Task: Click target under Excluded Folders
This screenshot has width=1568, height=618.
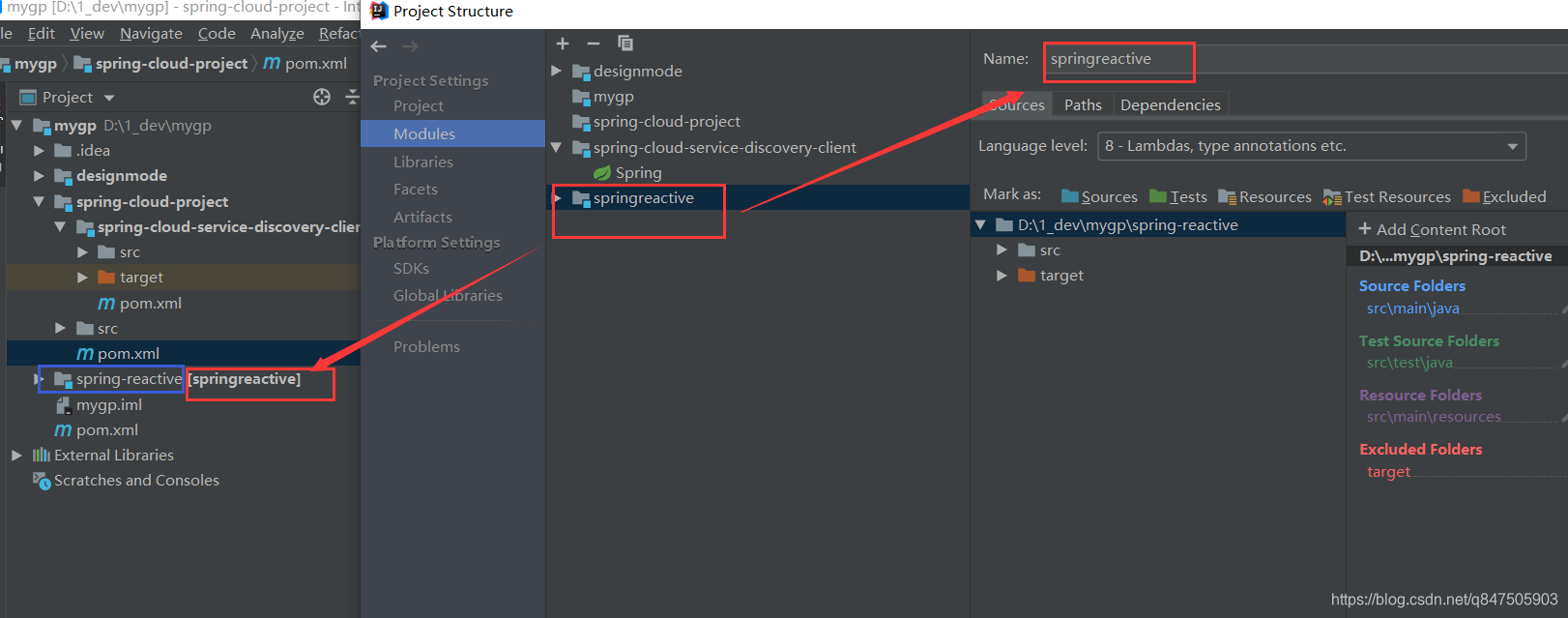Action: pos(1388,472)
